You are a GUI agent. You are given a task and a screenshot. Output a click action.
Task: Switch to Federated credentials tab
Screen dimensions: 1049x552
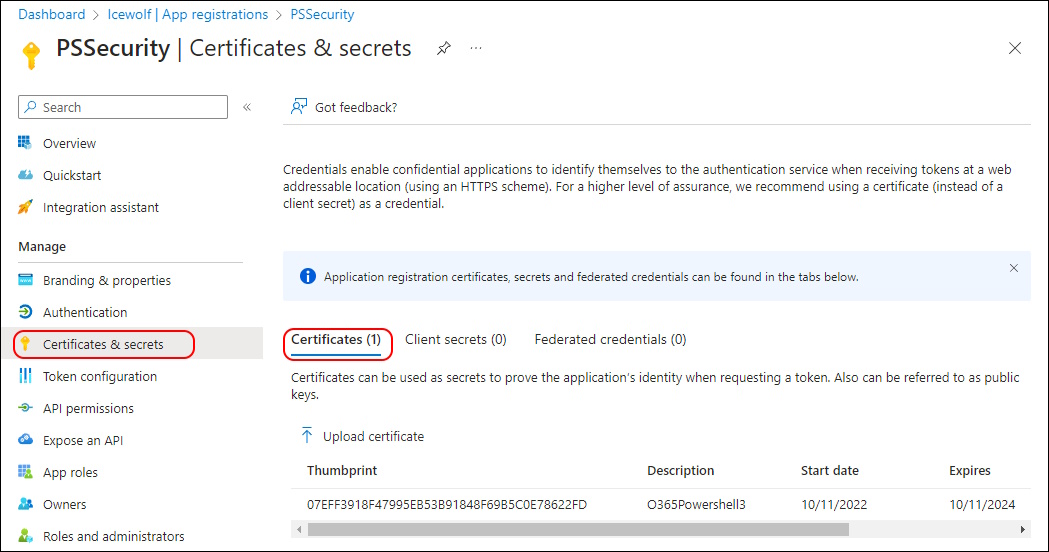(610, 340)
